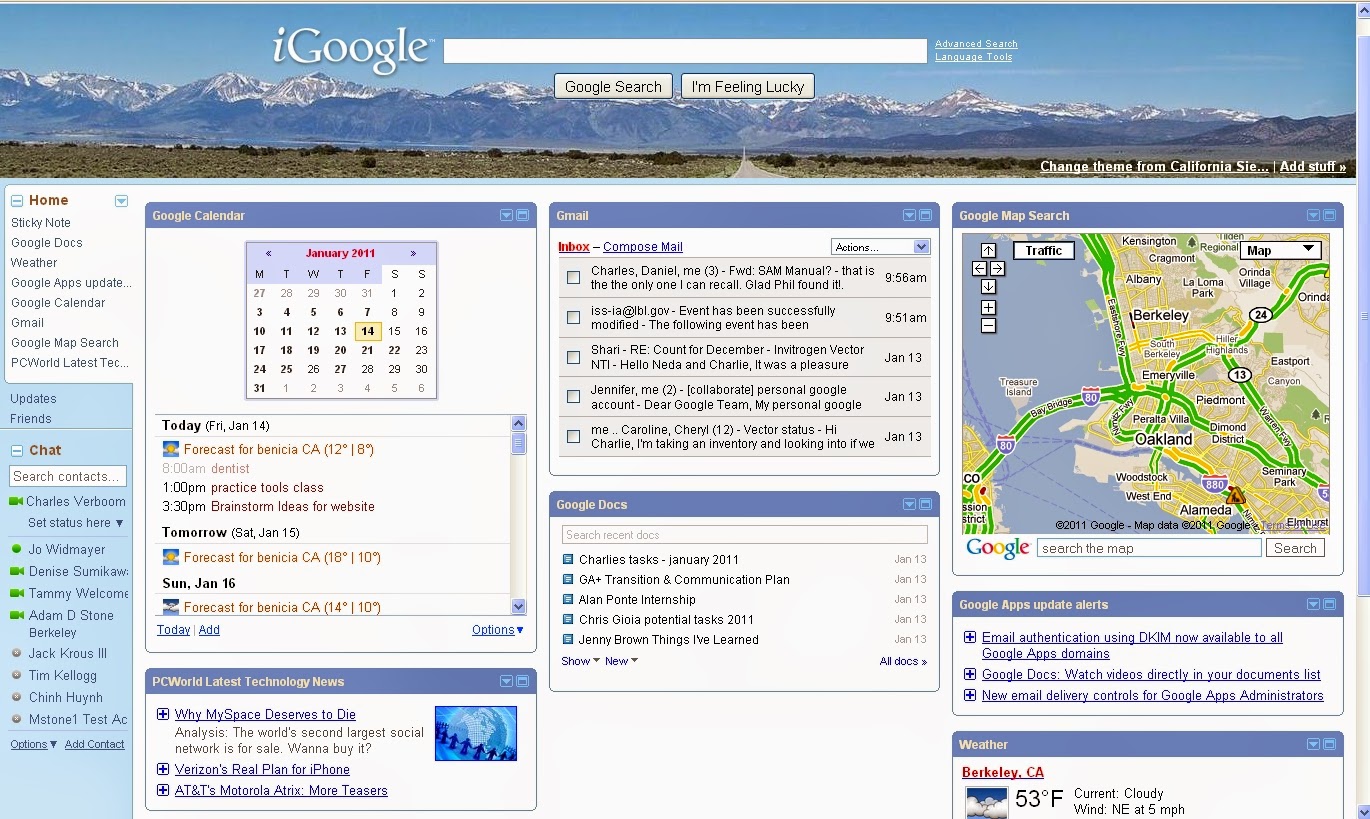Viewport: 1370px width, 819px height.
Task: Check the Jennifer collaborate email checkbox
Action: coord(573,397)
